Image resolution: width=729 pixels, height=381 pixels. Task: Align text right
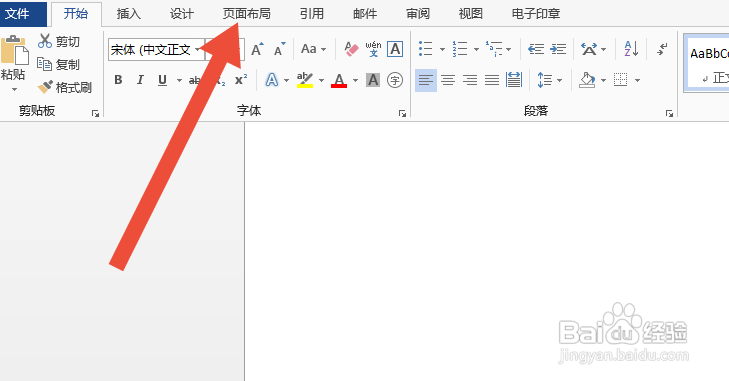pos(470,80)
